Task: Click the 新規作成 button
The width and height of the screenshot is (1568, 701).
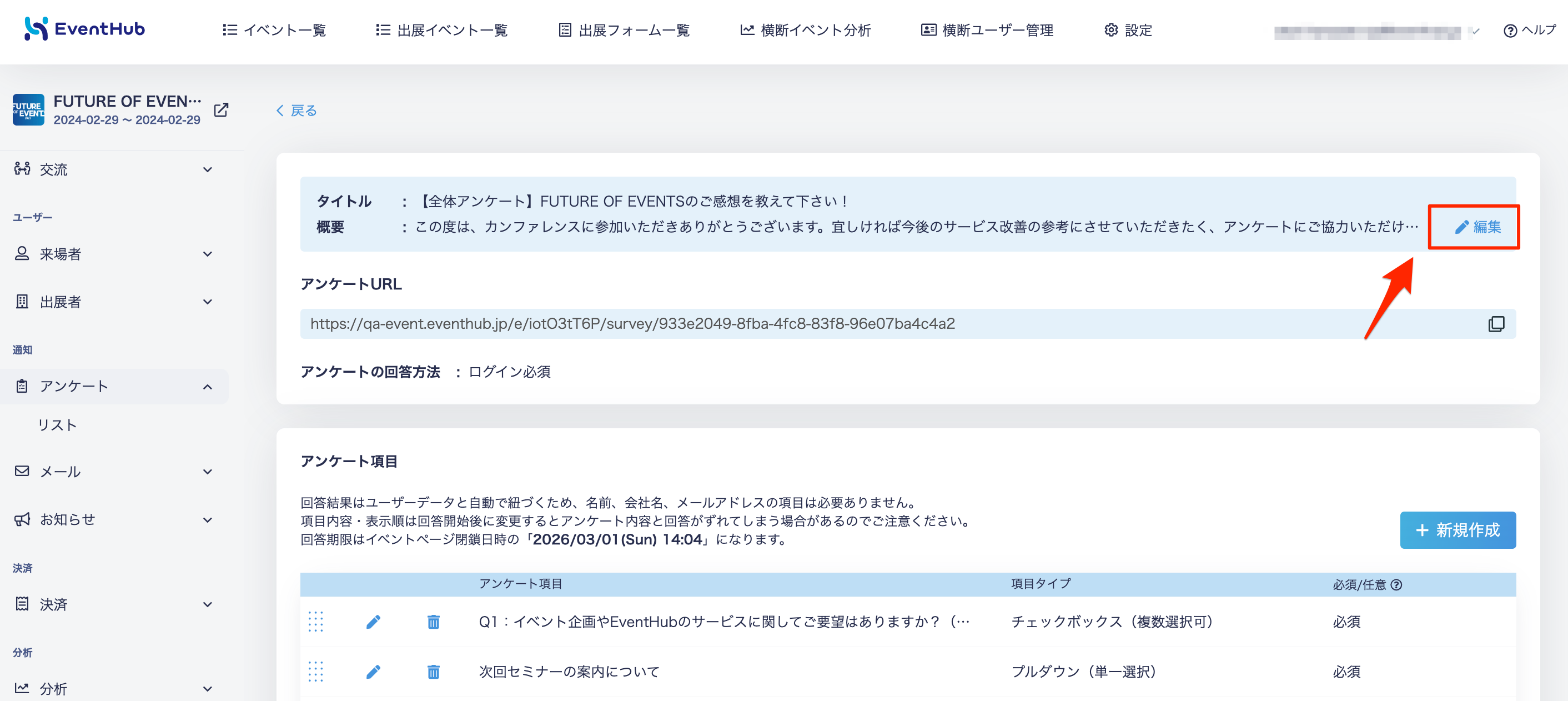Action: click(1457, 529)
